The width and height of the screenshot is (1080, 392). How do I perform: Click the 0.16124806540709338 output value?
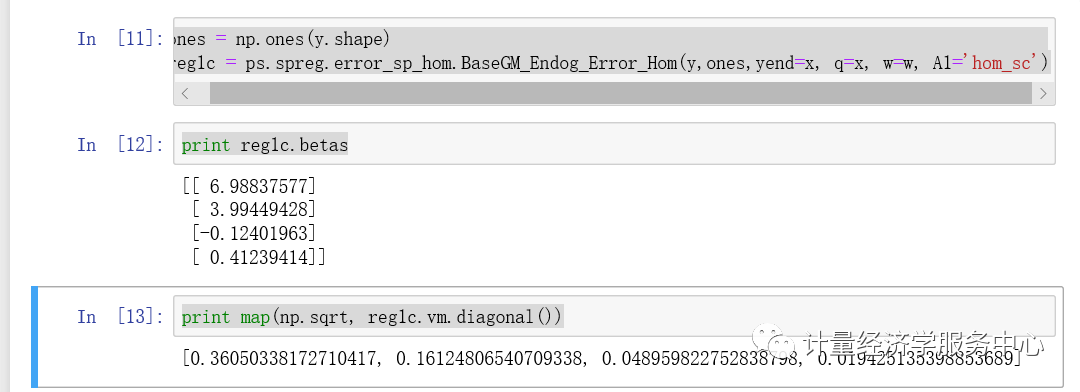tap(492, 359)
